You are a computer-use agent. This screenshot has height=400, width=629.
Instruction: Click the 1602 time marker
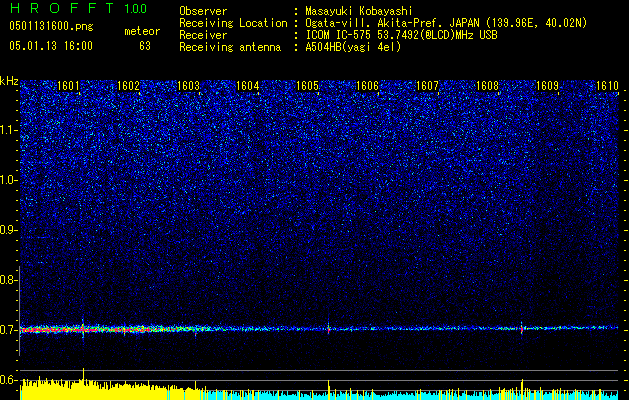128,86
